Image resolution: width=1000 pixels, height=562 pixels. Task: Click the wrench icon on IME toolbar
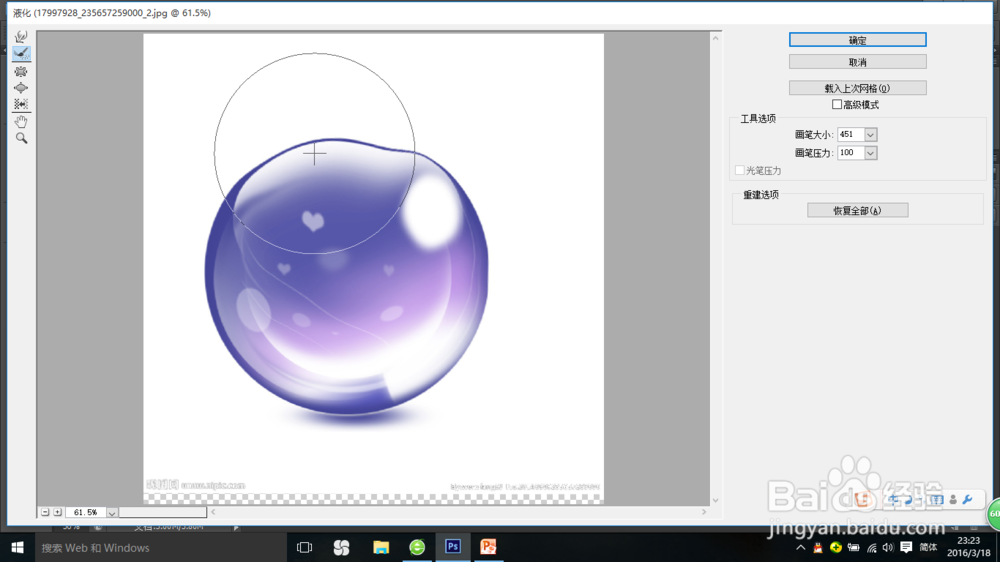pyautogui.click(x=967, y=500)
